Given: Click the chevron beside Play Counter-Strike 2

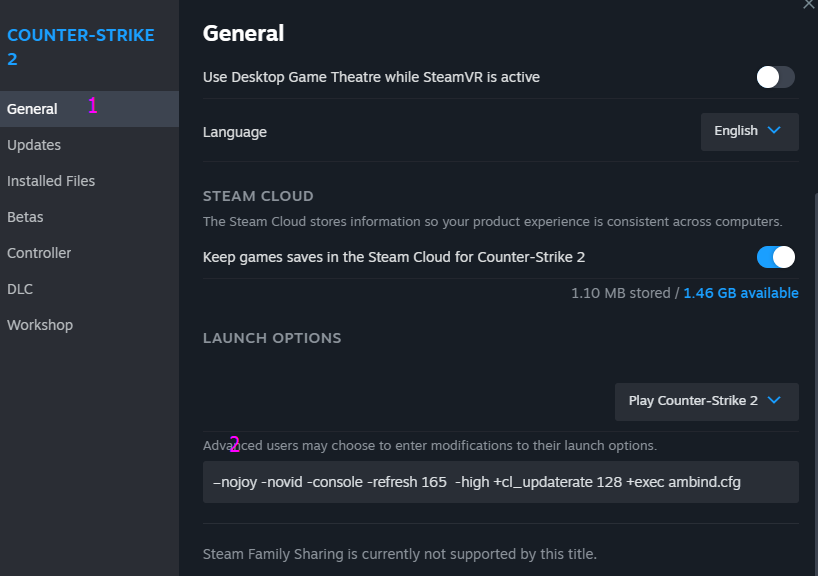Looking at the screenshot, I should 774,401.
